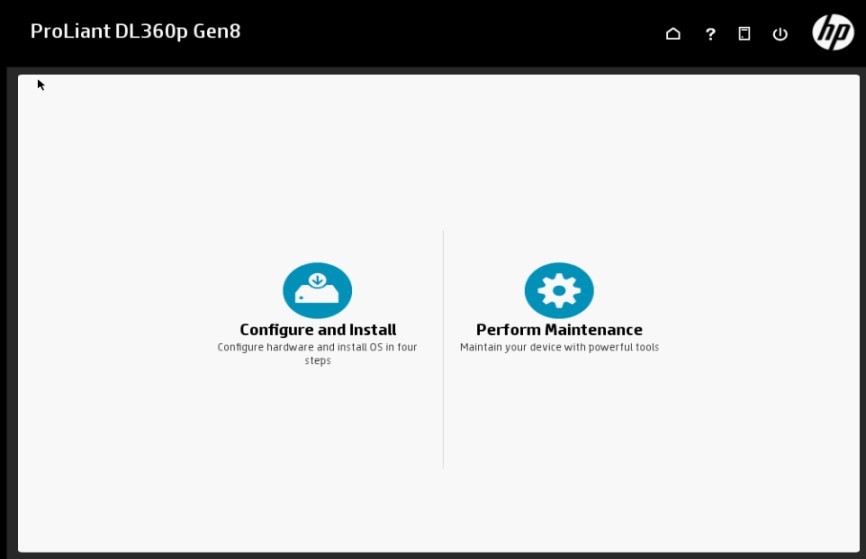Click 'Maintain your device with powerful tools' text

click(559, 348)
